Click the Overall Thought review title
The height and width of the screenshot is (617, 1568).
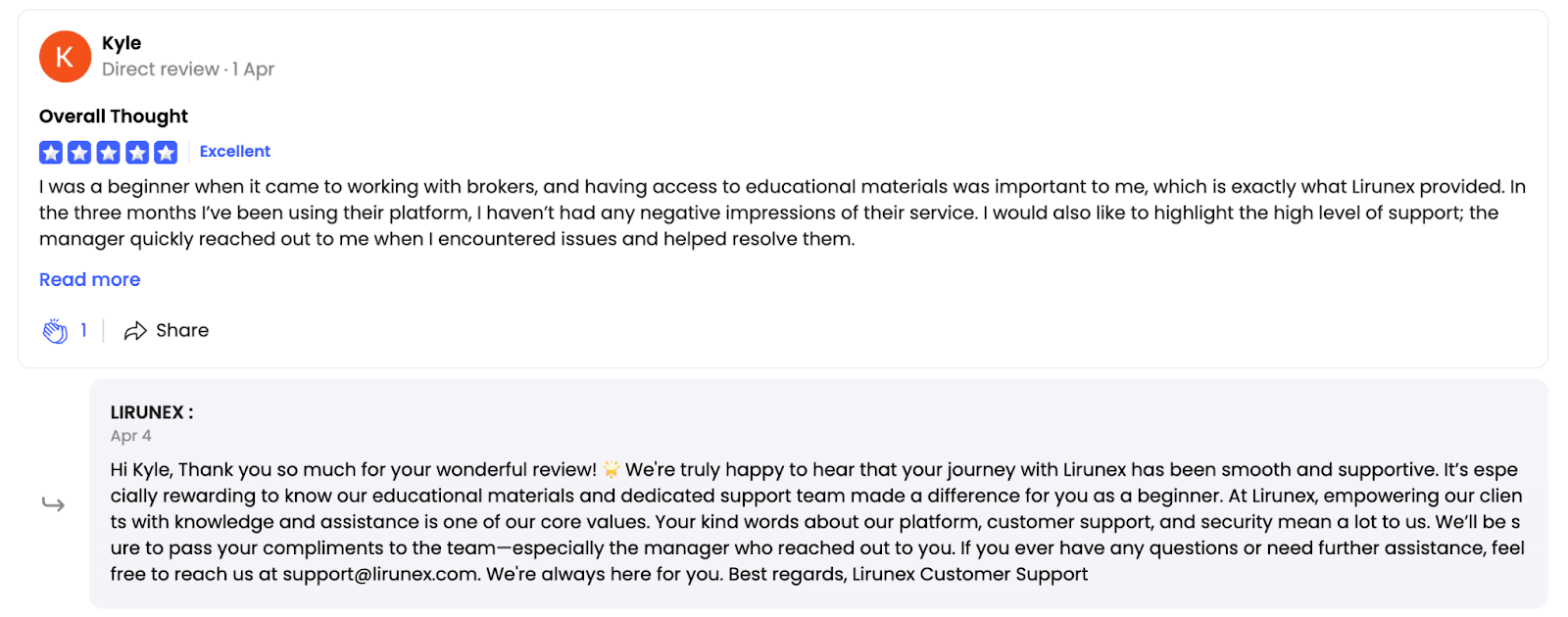[114, 117]
